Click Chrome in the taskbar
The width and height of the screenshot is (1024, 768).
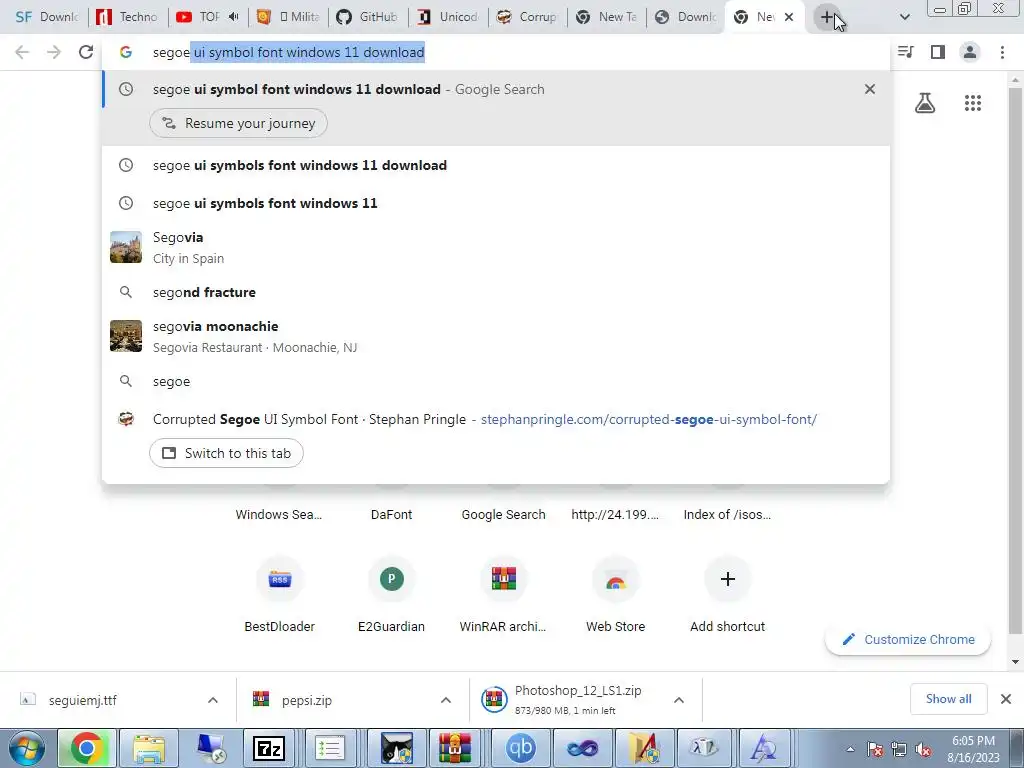point(87,748)
